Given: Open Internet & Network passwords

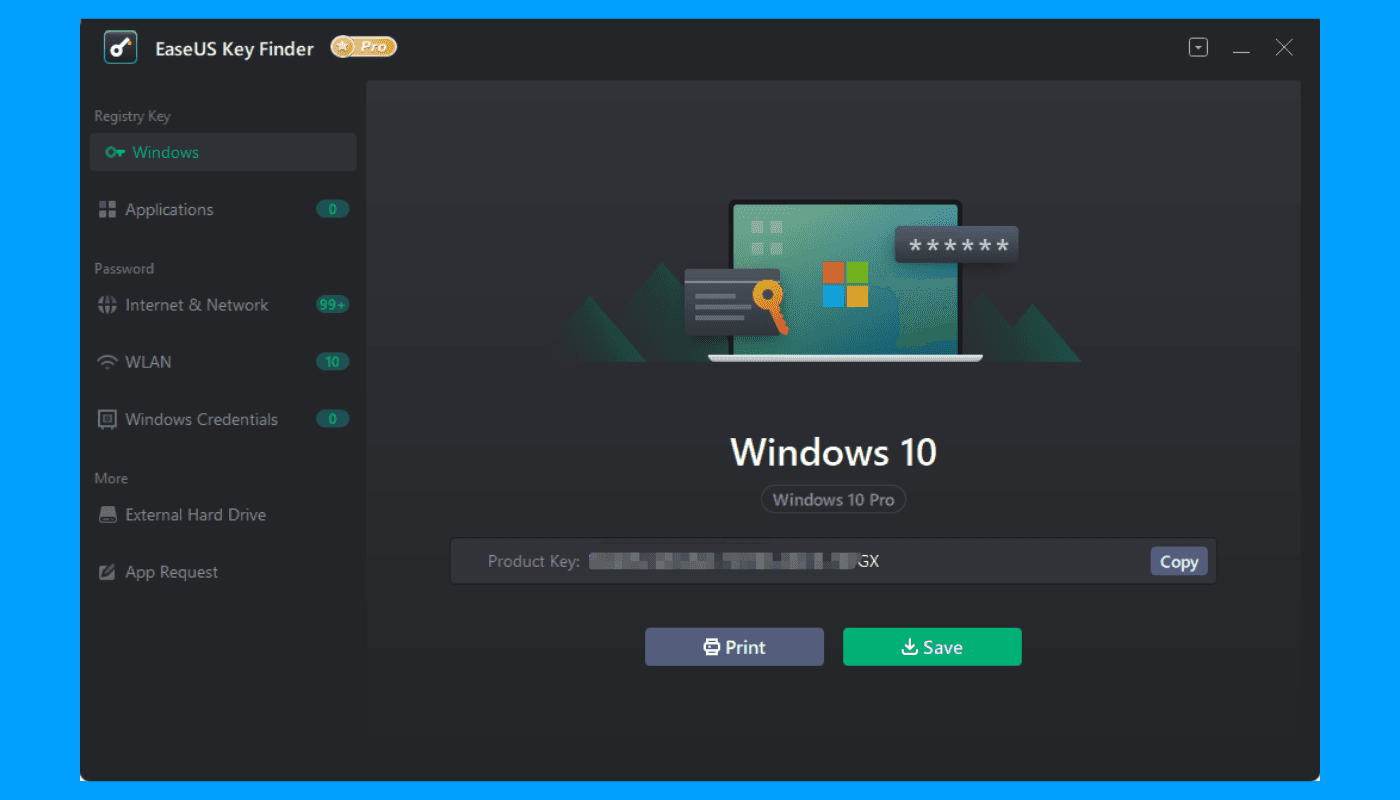Looking at the screenshot, I should click(223, 305).
